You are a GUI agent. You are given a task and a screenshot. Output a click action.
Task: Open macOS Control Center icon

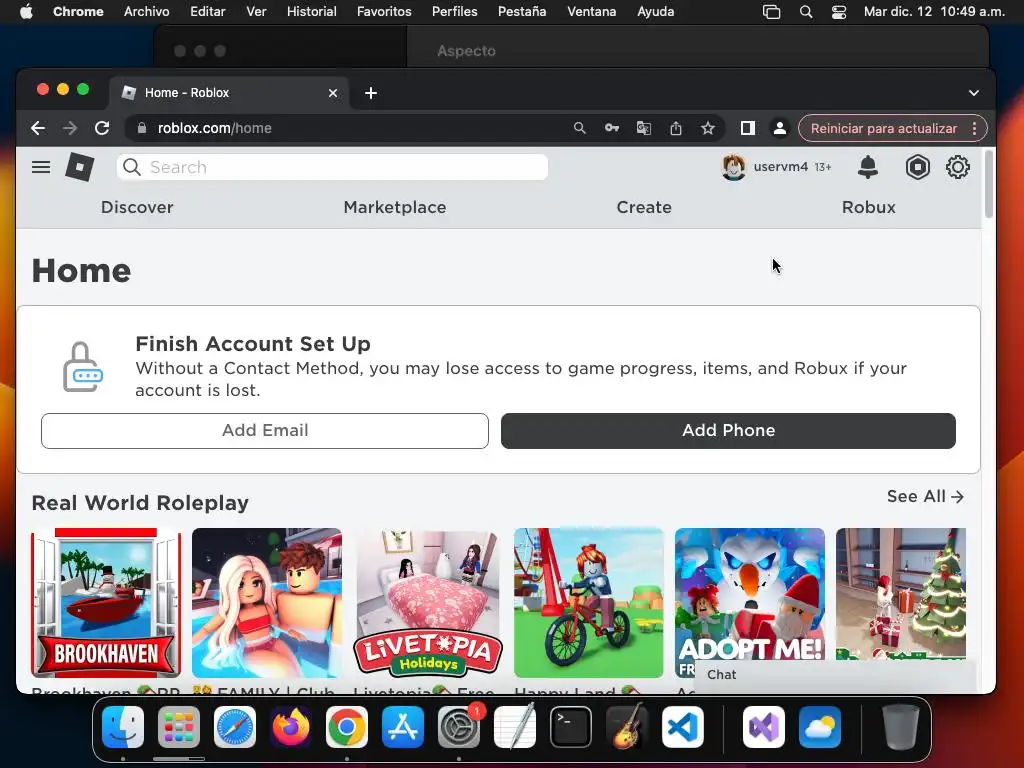point(839,12)
